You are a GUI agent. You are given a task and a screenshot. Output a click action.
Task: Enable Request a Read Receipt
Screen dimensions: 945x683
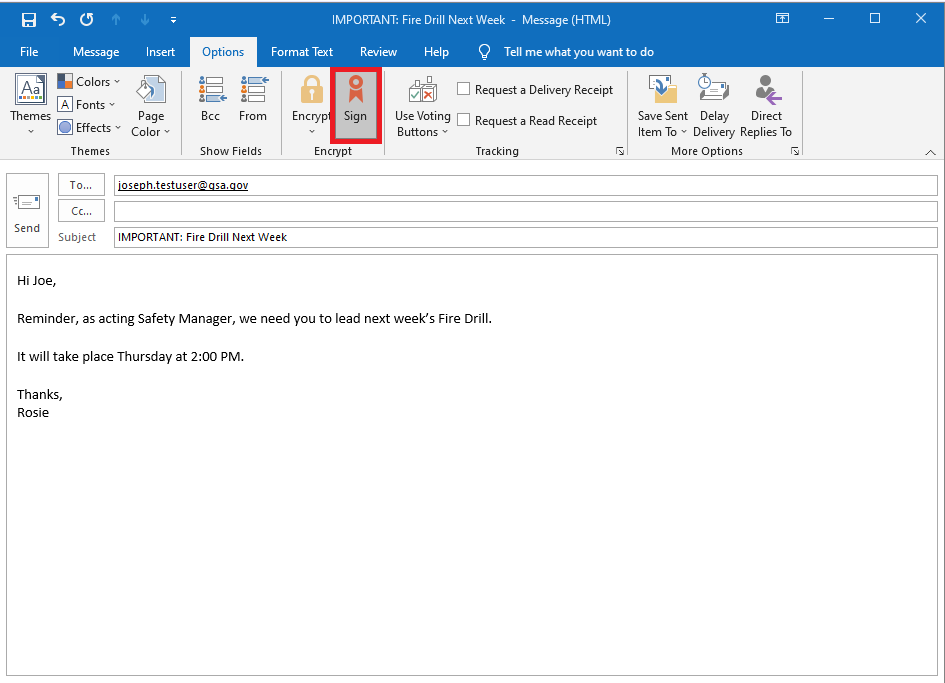tap(463, 120)
